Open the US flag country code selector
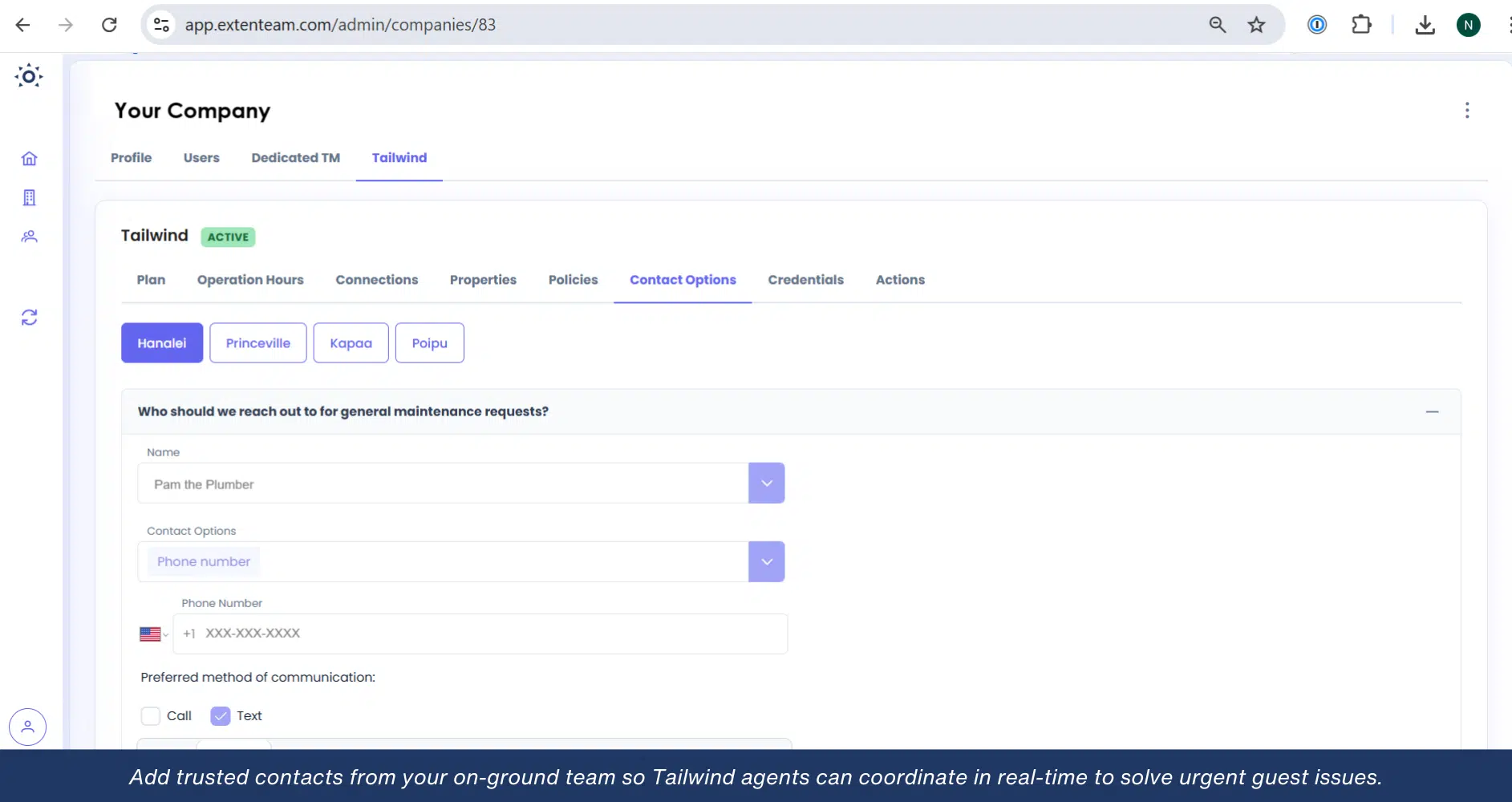 pyautogui.click(x=153, y=634)
